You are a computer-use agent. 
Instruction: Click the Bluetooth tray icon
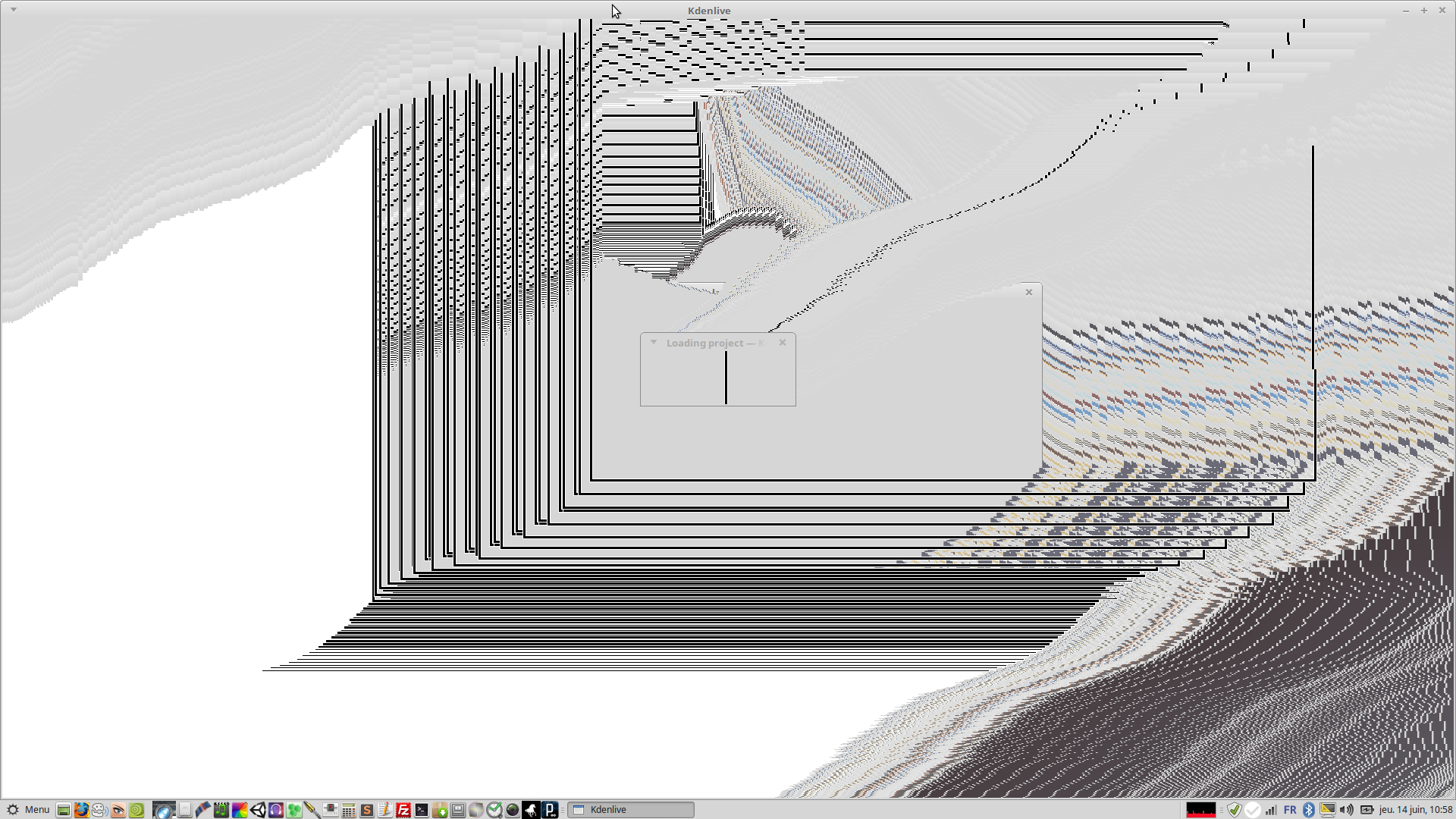pos(1308,810)
